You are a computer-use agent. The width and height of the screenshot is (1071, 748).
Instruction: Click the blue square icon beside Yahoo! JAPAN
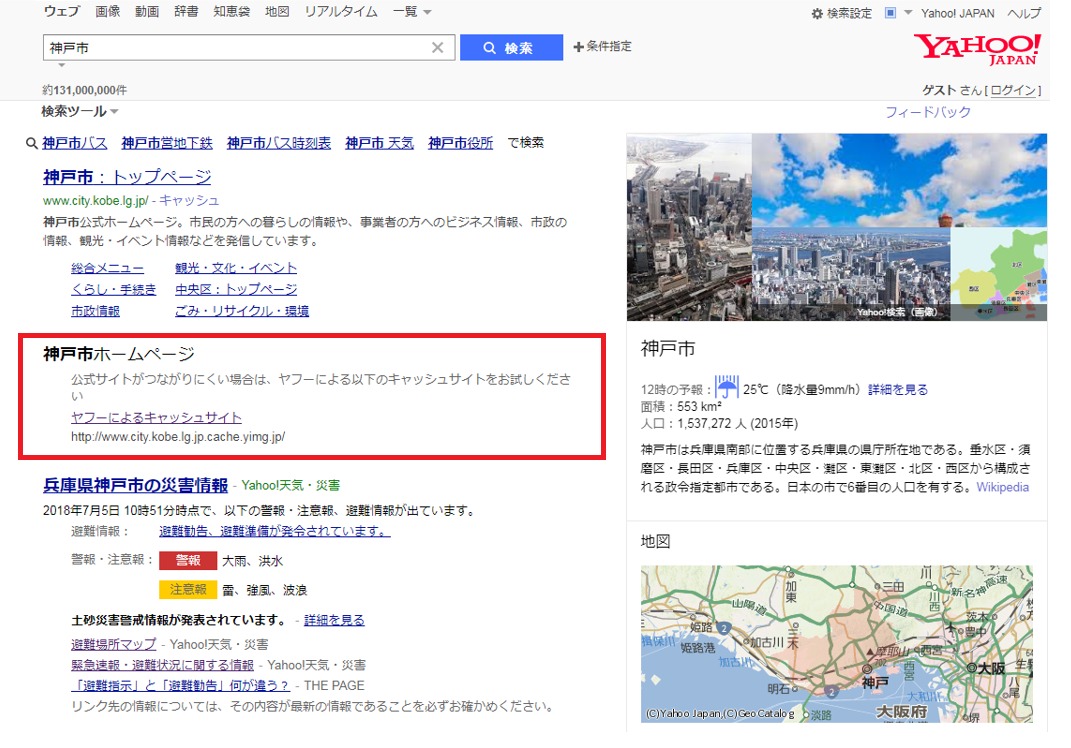[890, 13]
